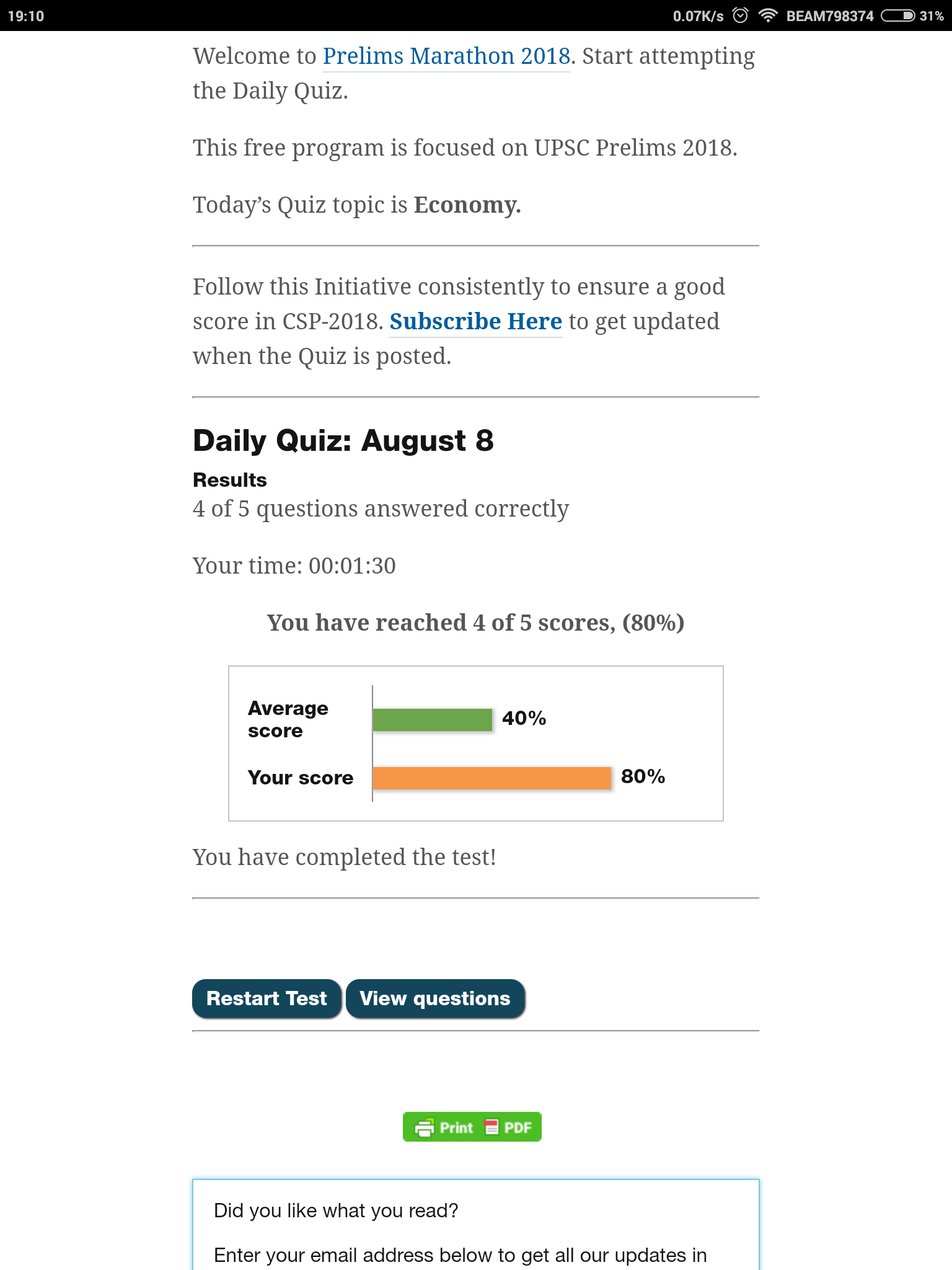952x1270 pixels.
Task: Tap the 31% battery percentage
Action: pos(932,16)
